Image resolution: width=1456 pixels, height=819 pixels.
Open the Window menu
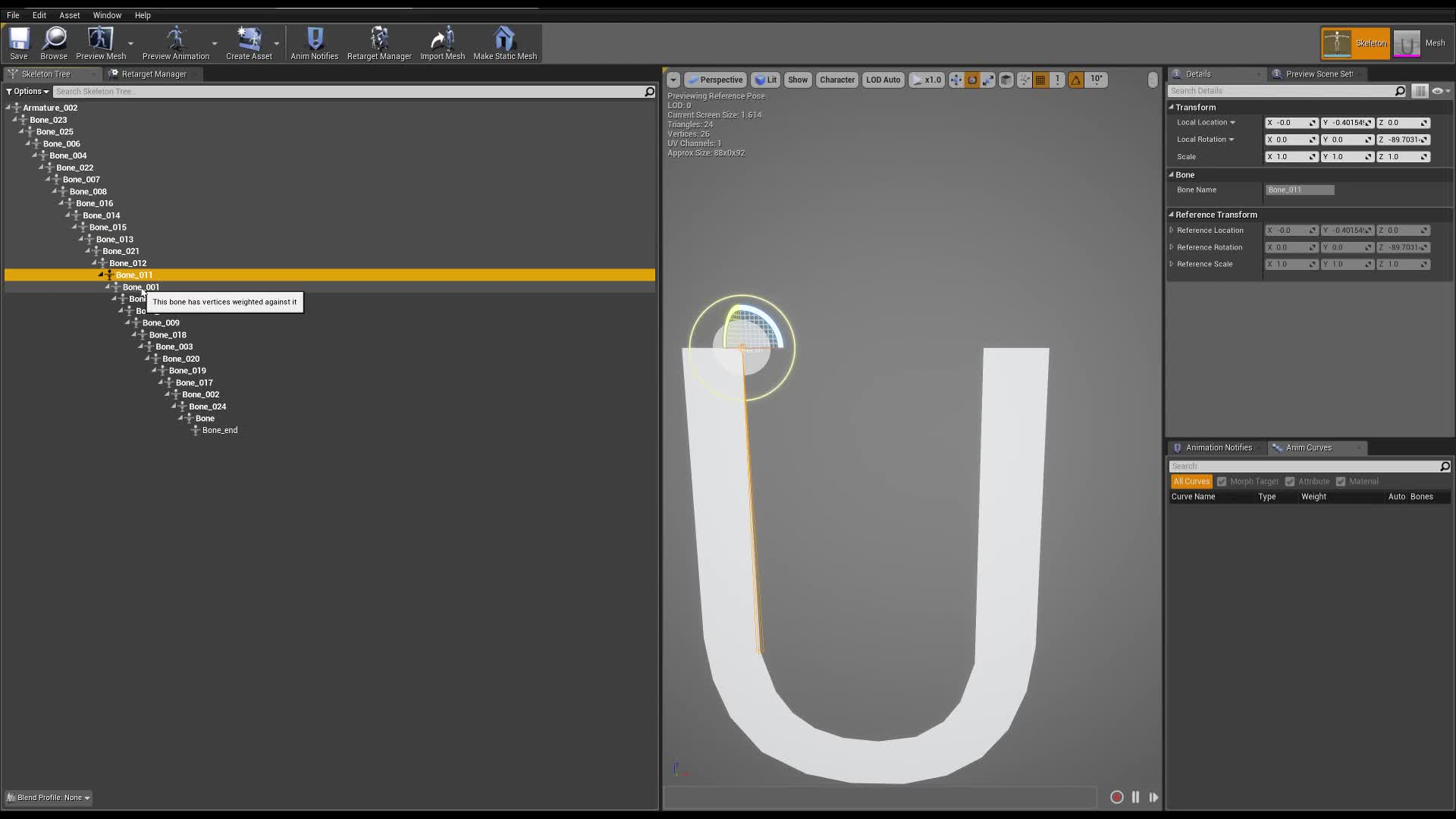[107, 15]
